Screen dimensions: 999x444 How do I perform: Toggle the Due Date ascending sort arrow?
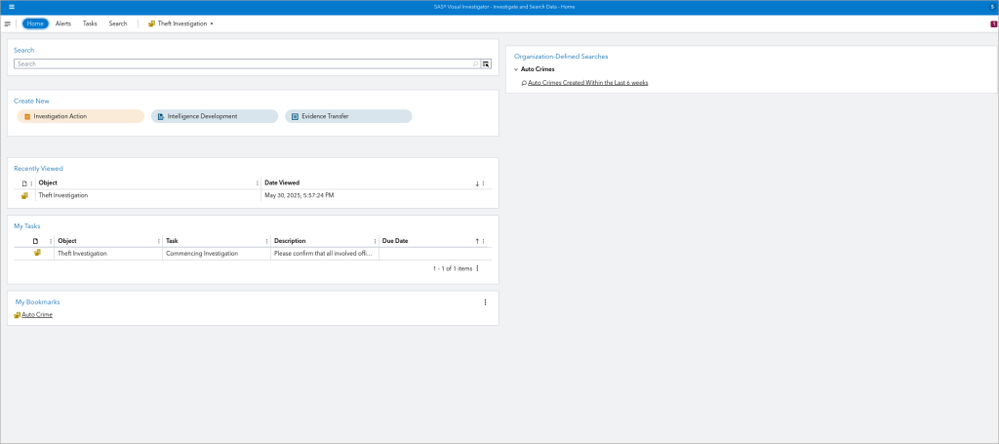477,241
